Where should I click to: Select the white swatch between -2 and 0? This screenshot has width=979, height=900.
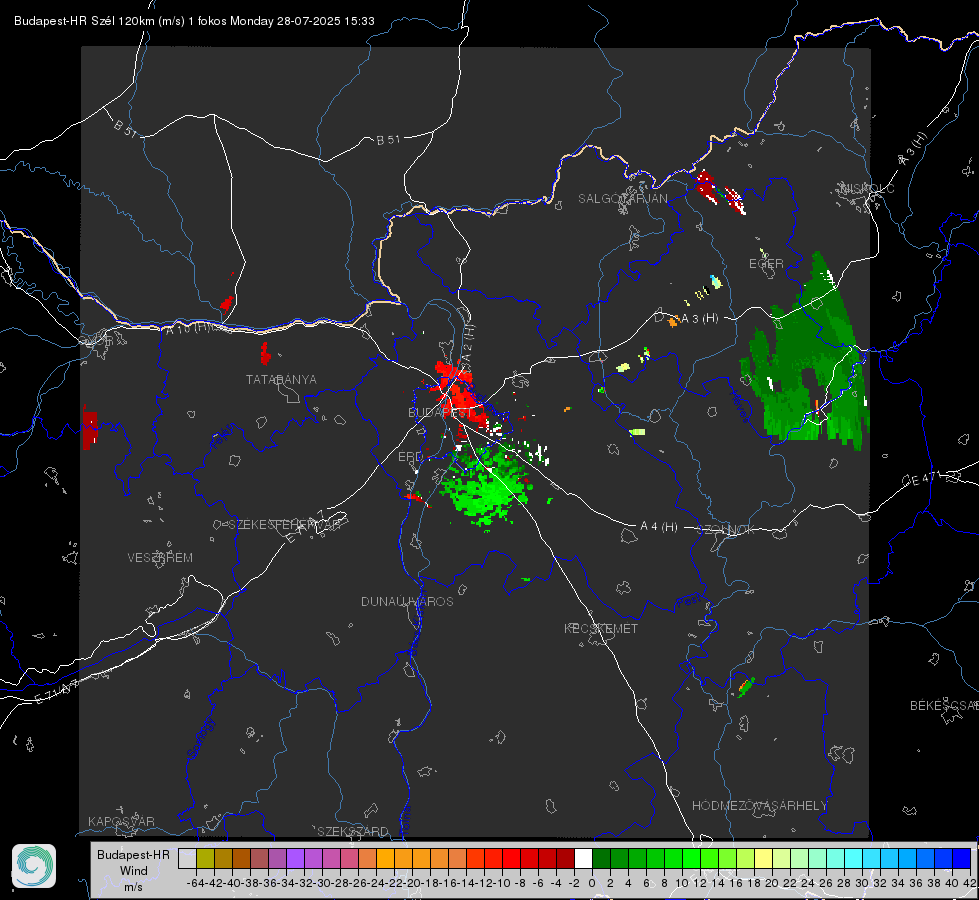(x=583, y=858)
